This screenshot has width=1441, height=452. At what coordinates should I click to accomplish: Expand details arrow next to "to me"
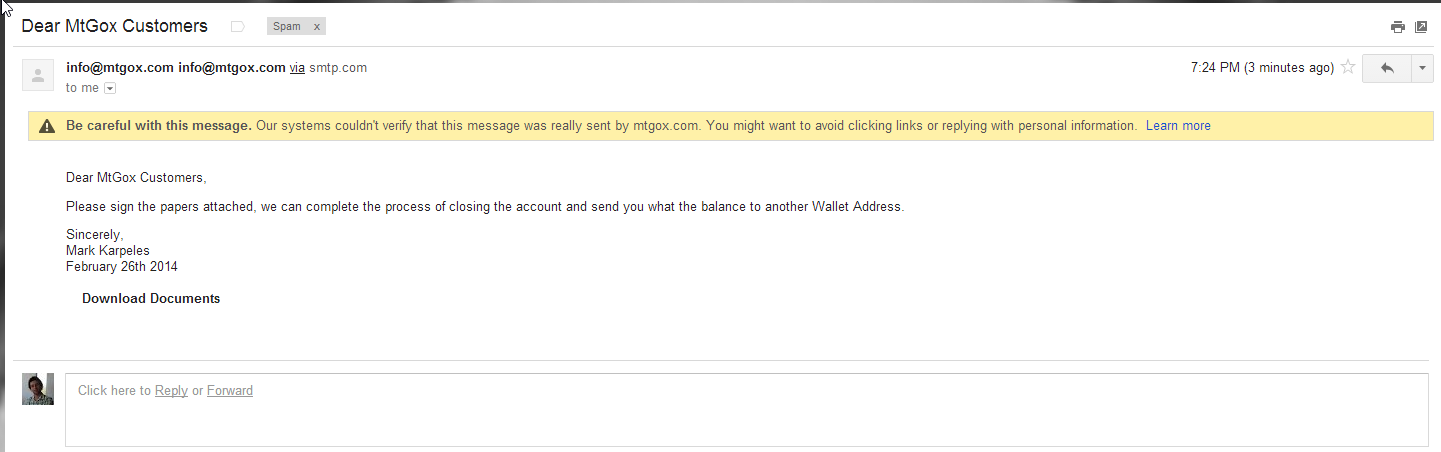[110, 88]
